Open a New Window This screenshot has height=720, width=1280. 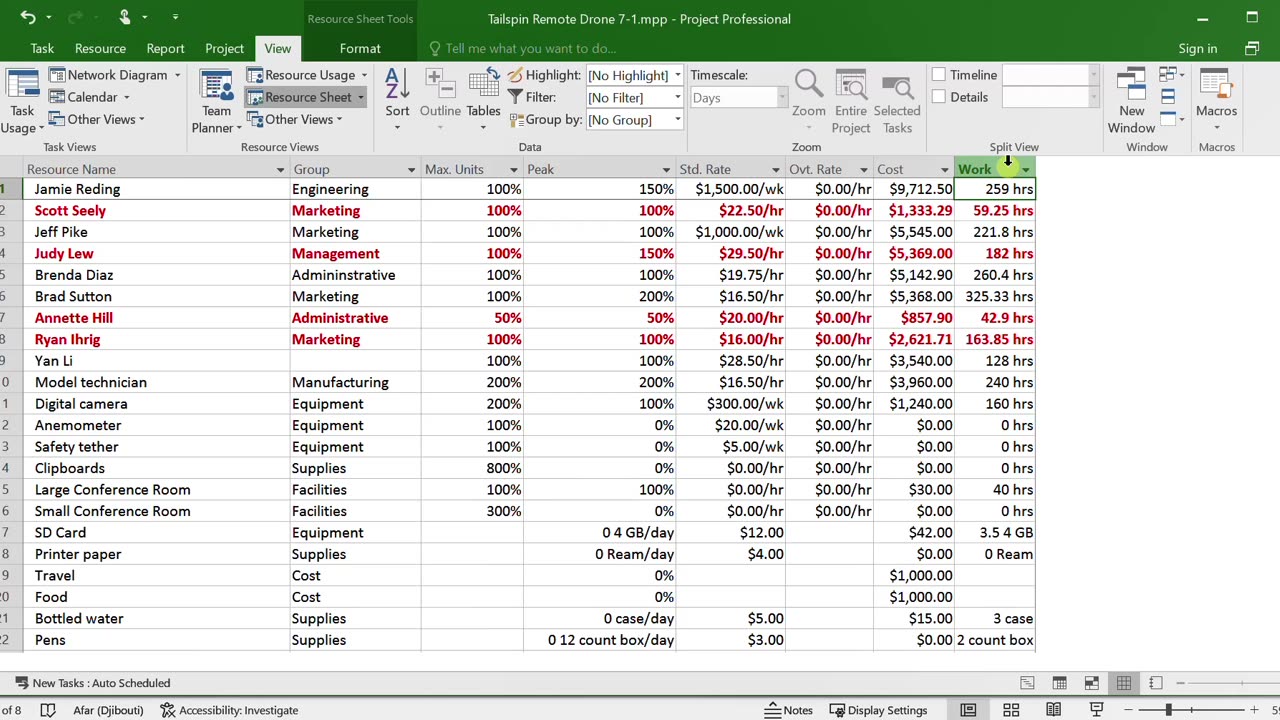[x=1131, y=101]
